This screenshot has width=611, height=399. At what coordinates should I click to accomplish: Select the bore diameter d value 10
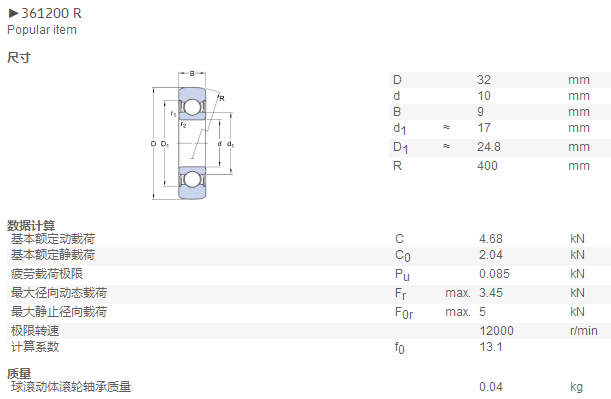pyautogui.click(x=484, y=96)
